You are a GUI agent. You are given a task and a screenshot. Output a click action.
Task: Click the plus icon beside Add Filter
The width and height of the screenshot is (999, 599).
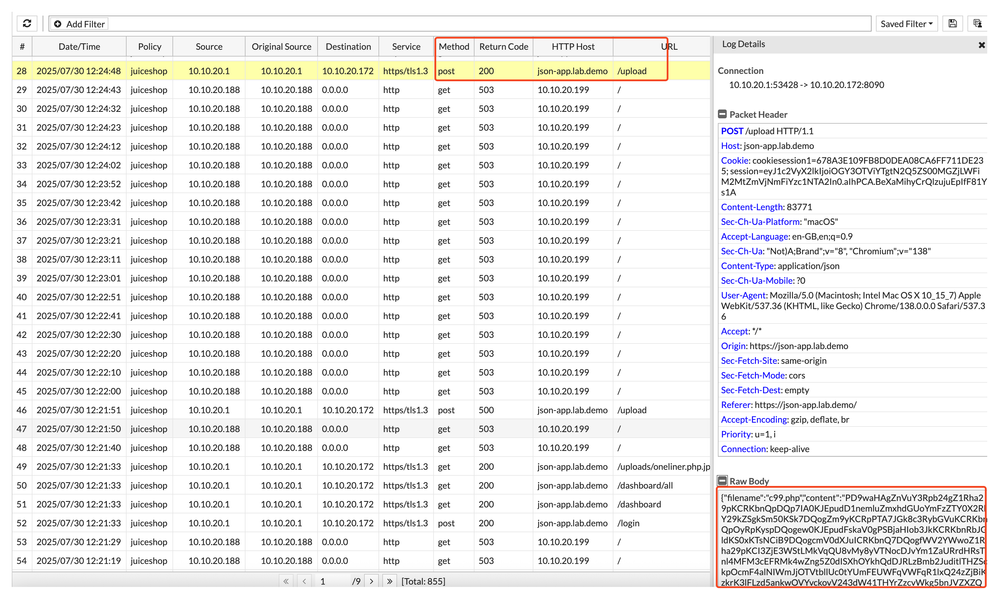[x=57, y=24]
